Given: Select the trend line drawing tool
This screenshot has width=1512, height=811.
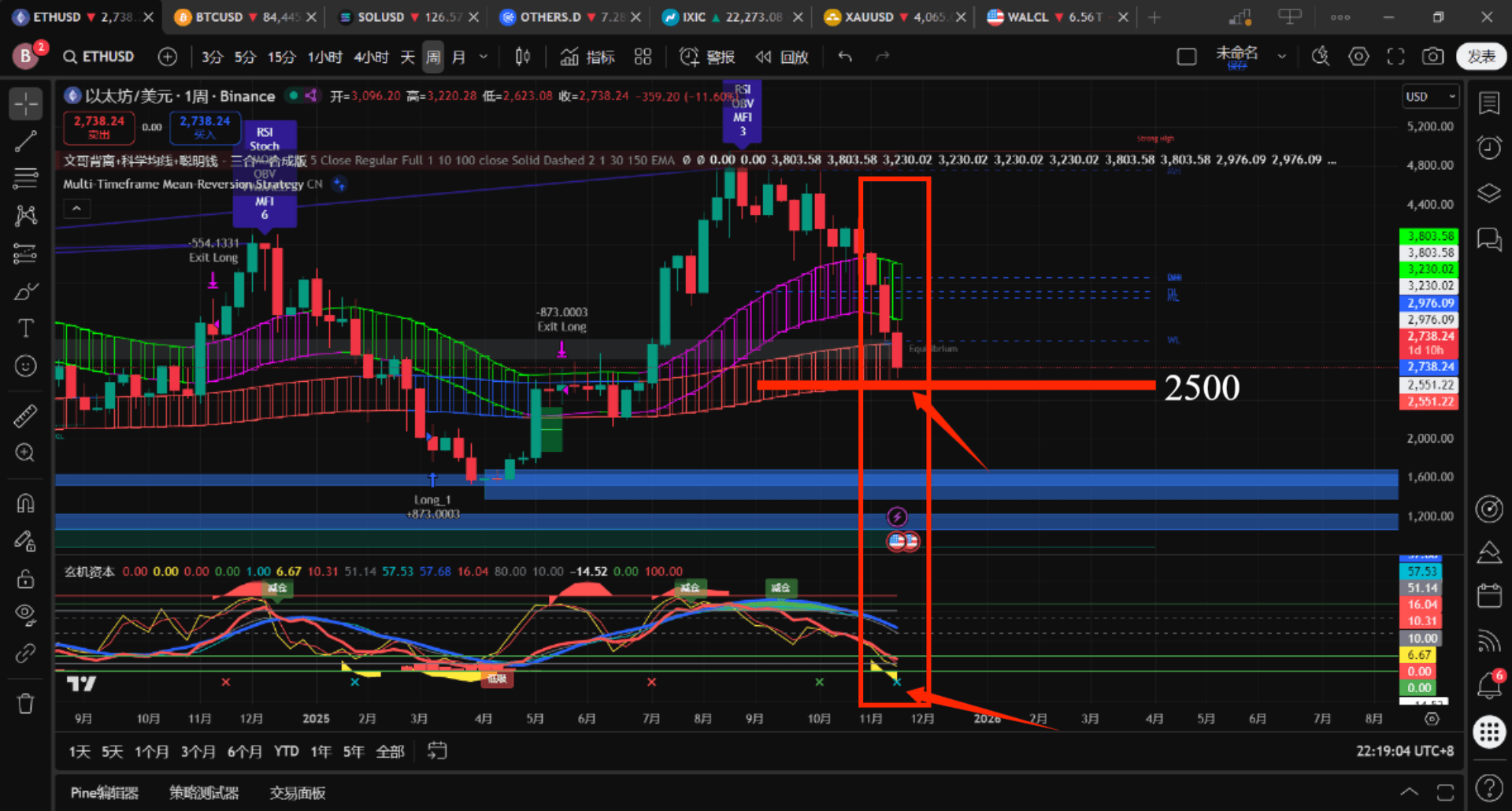Looking at the screenshot, I should pos(25,142).
